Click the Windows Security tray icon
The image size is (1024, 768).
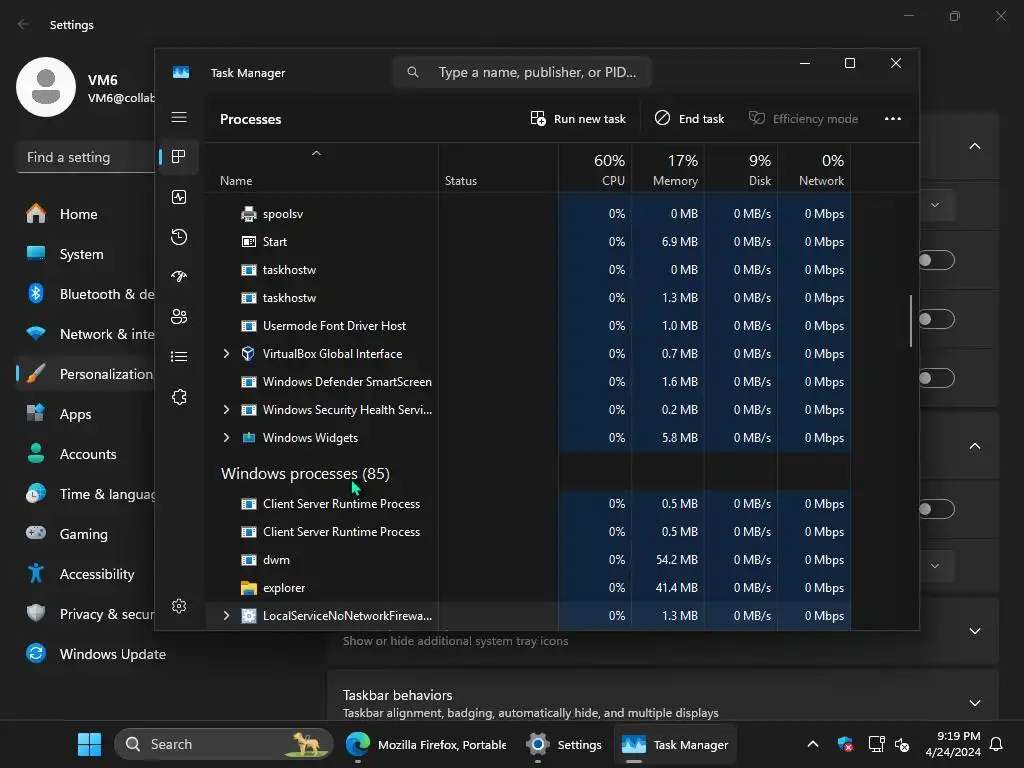pyautogui.click(x=845, y=744)
